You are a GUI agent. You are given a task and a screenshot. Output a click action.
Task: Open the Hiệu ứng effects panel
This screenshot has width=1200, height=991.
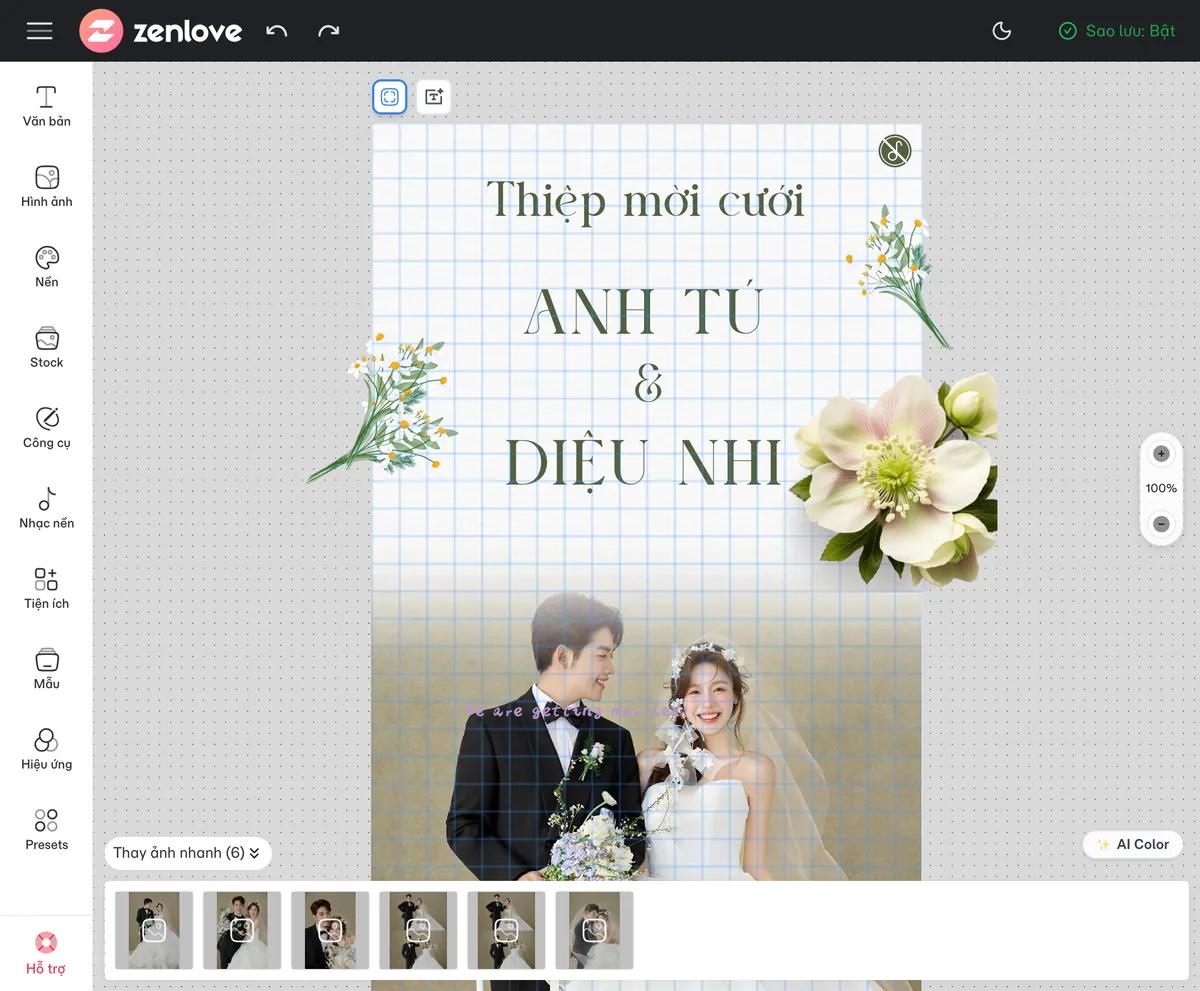pyautogui.click(x=47, y=749)
